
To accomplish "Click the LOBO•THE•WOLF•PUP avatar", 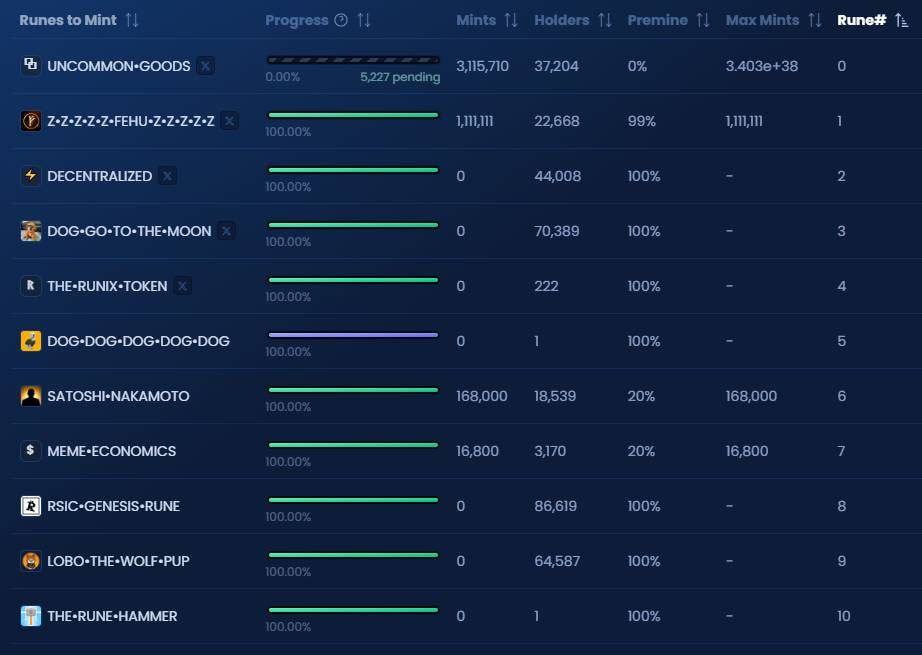I will 31,561.
